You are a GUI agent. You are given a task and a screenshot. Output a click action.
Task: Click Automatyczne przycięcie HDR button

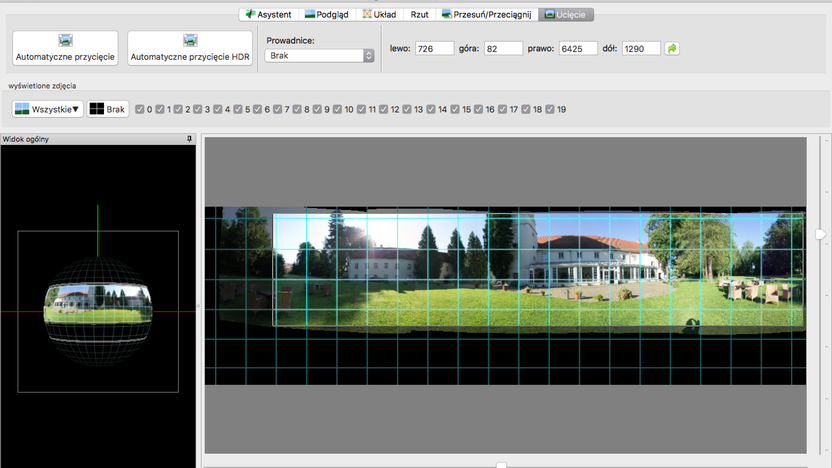190,48
